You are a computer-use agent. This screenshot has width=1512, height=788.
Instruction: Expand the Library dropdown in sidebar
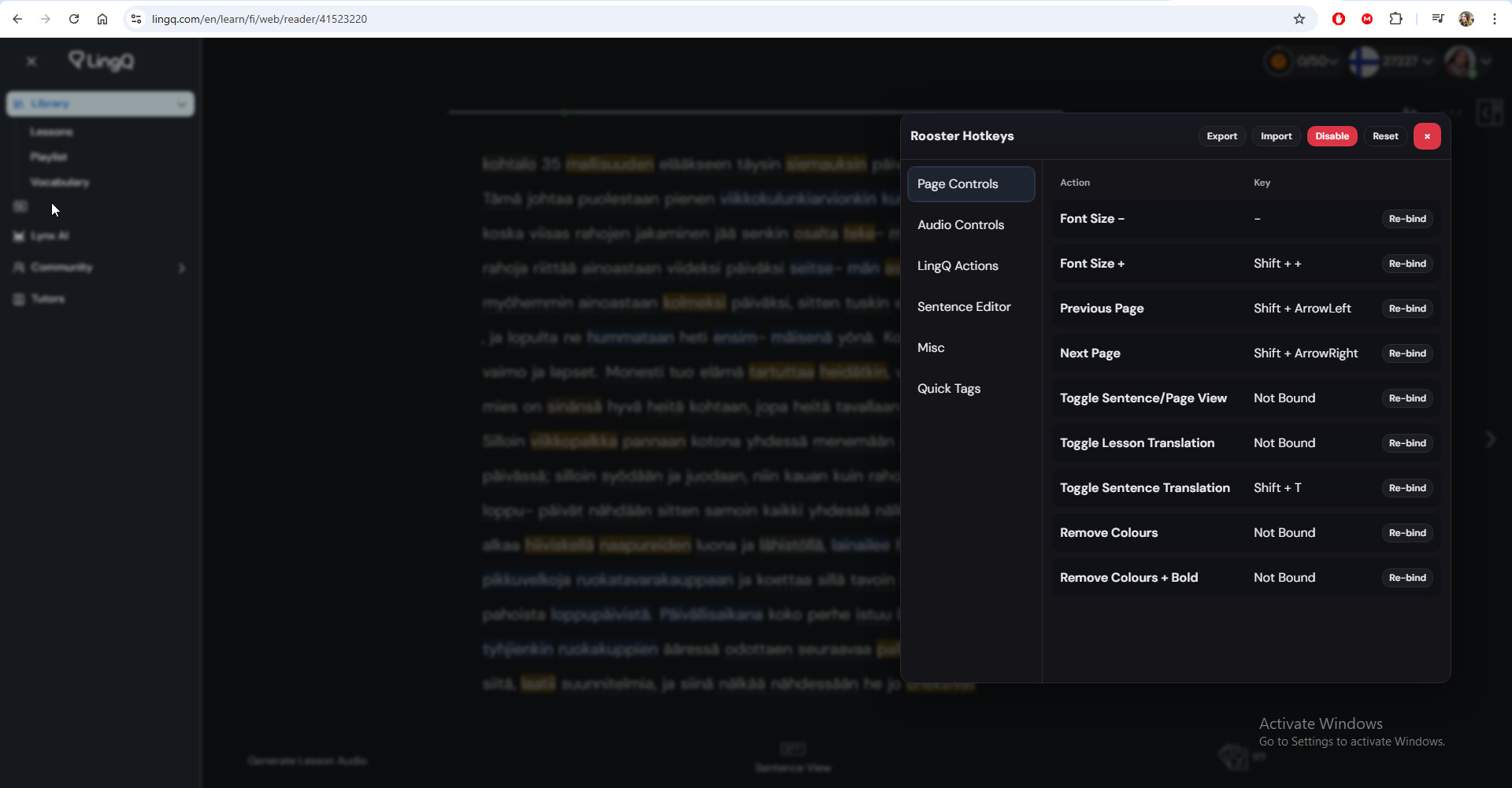181,104
